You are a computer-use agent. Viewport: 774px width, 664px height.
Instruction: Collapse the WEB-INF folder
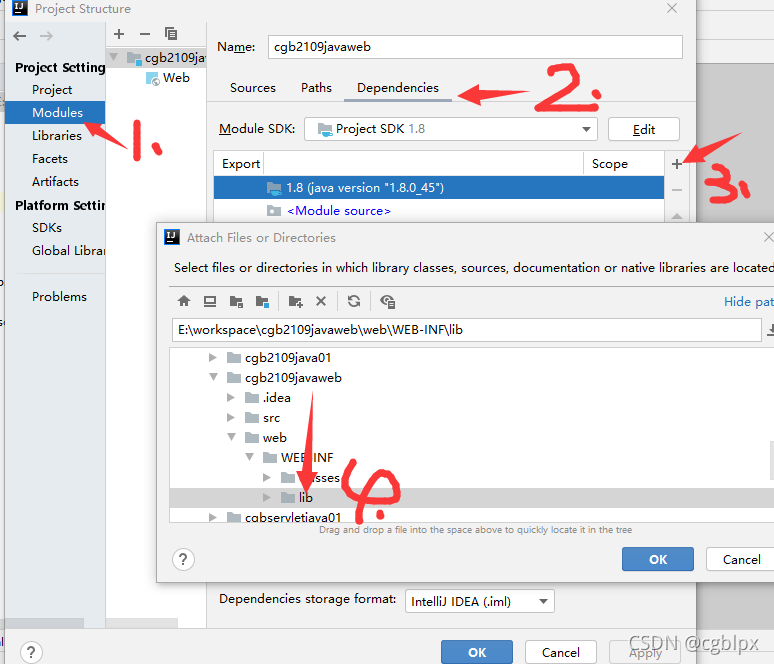pos(250,457)
